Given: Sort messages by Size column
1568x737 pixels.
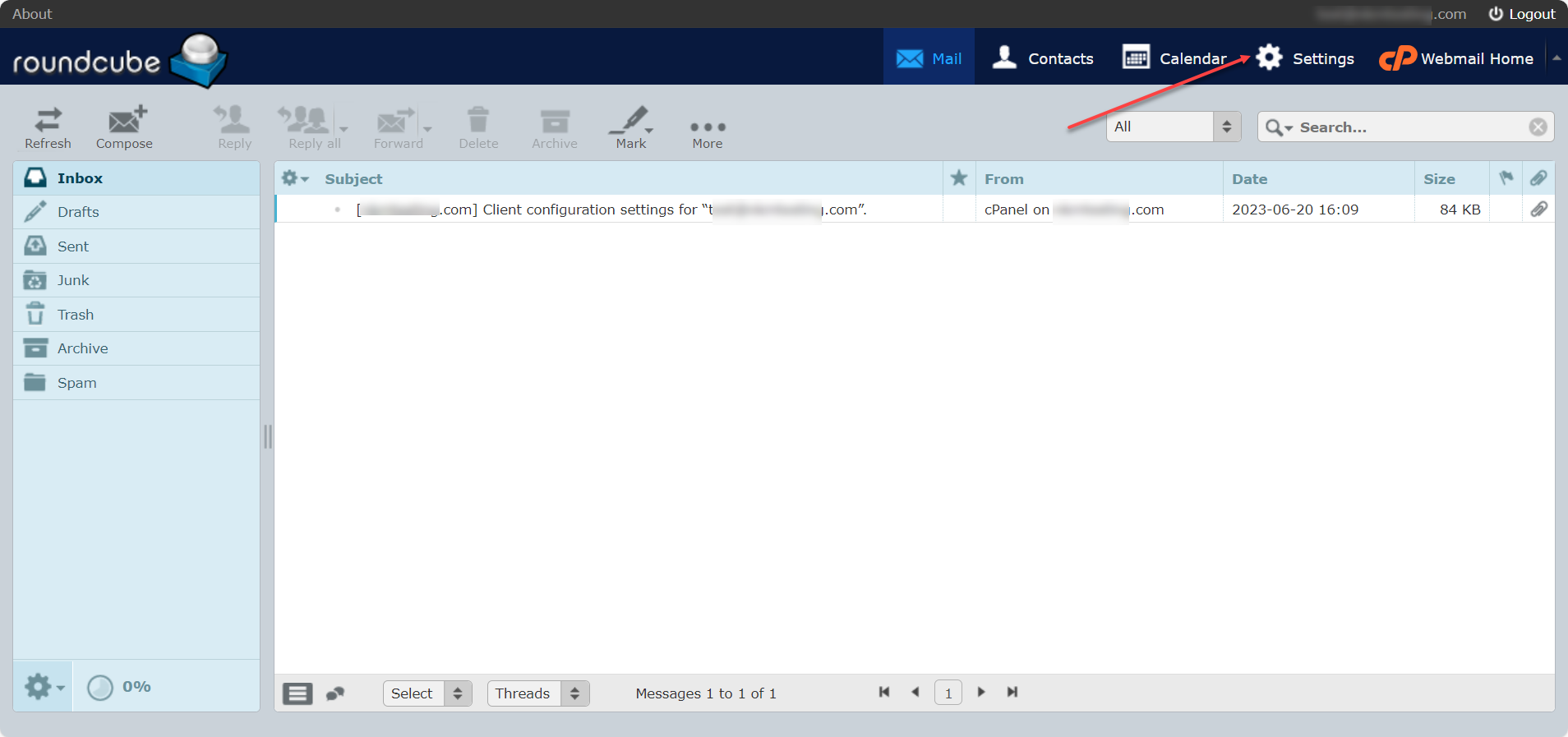Looking at the screenshot, I should click(1439, 179).
